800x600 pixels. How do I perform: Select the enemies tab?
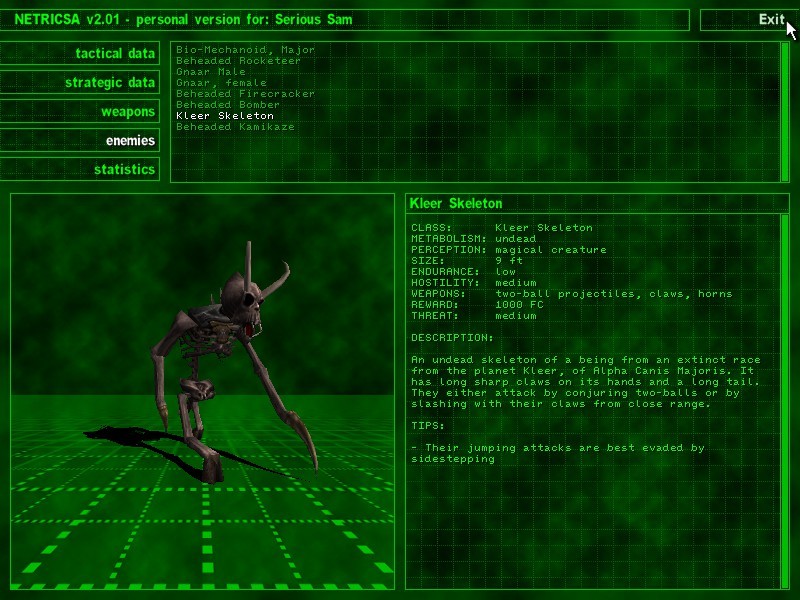click(x=80, y=140)
